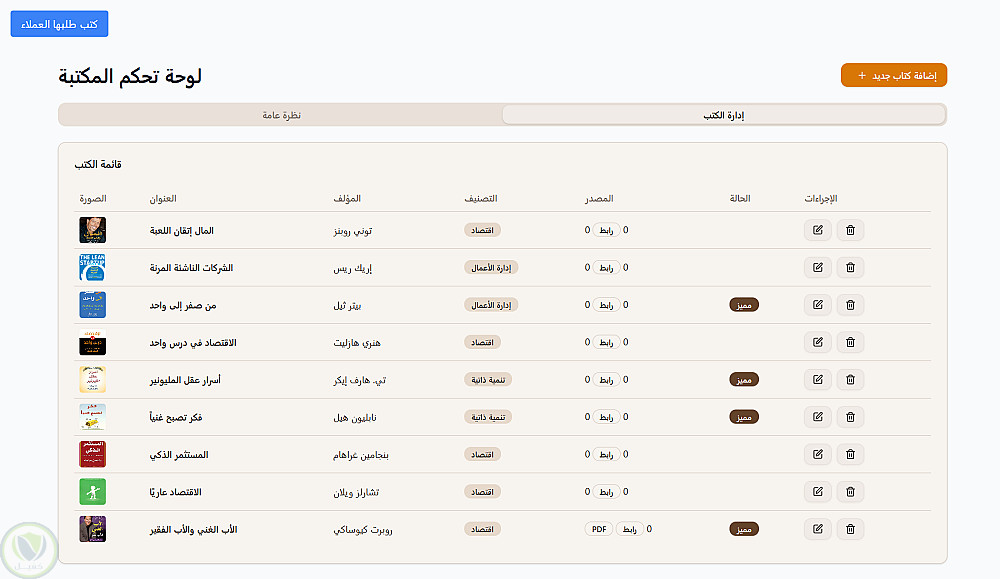Image resolution: width=1000 pixels, height=579 pixels.
Task: Edit the book الأب الغني والأب الفقير
Action: 817,529
